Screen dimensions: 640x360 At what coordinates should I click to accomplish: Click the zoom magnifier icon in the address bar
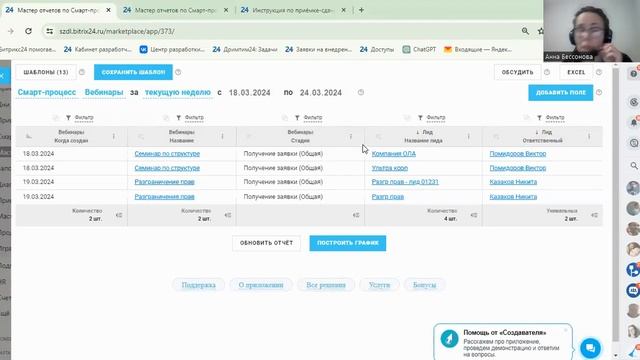[525, 31]
